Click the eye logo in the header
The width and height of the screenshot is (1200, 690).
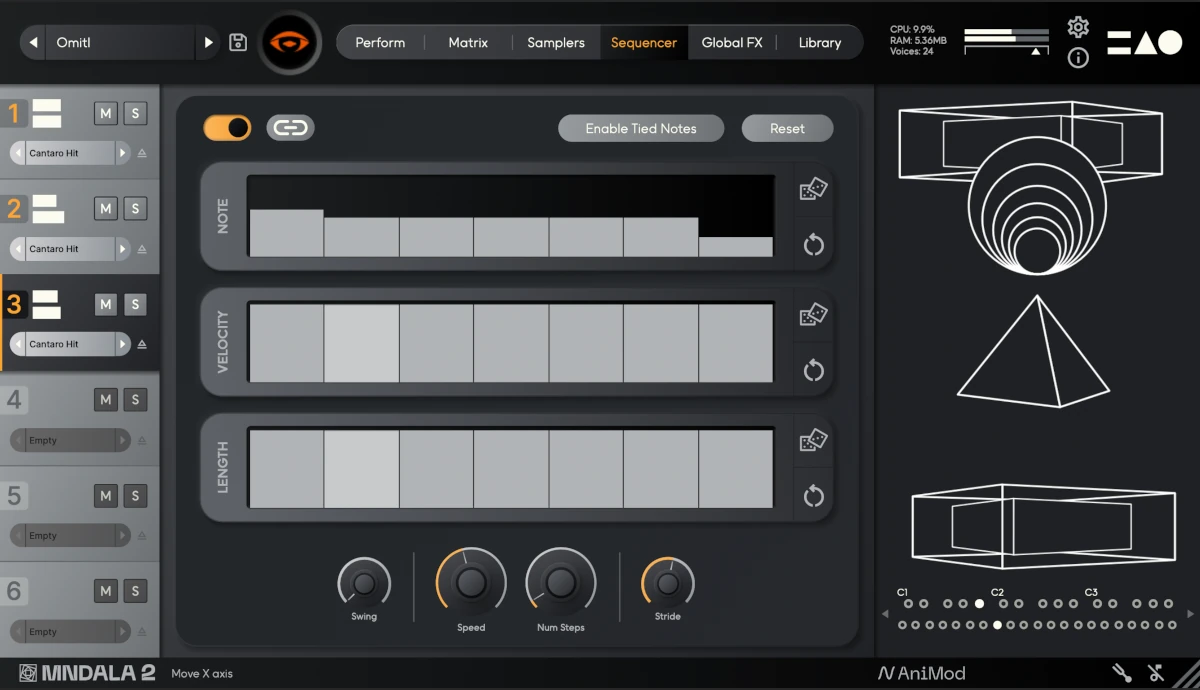[290, 41]
